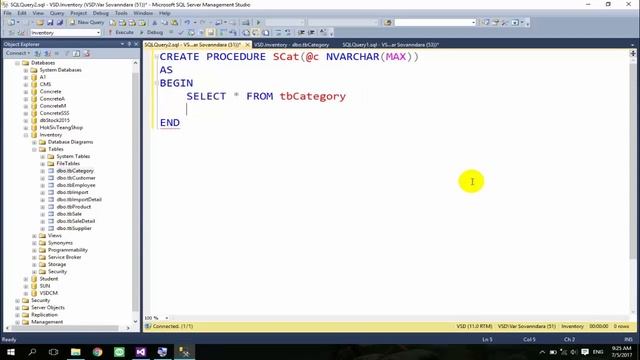The height and width of the screenshot is (360, 640).
Task: Close the Object Explorer panel
Action: tap(136, 44)
